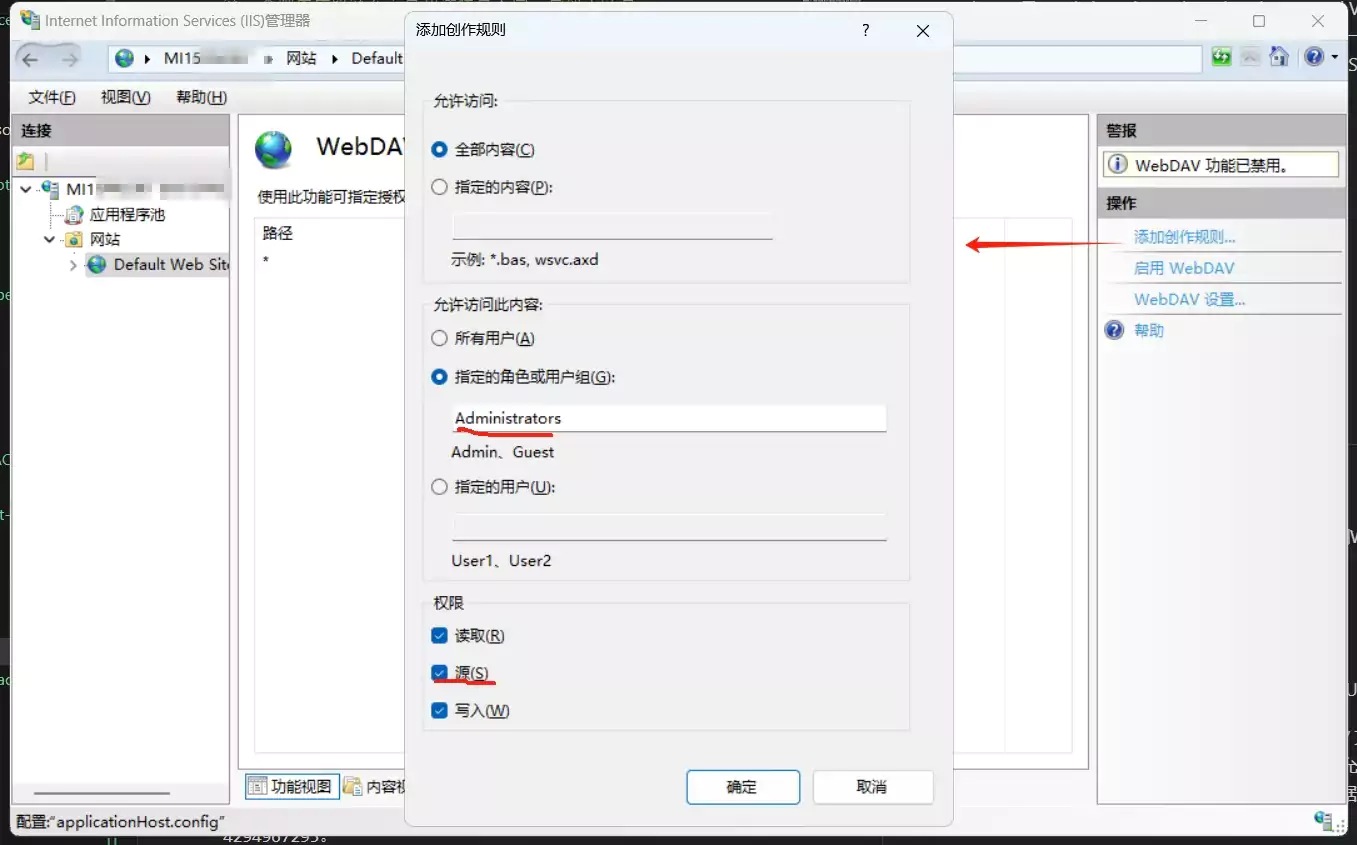Confirm the rule with 确定 button

[743, 787]
